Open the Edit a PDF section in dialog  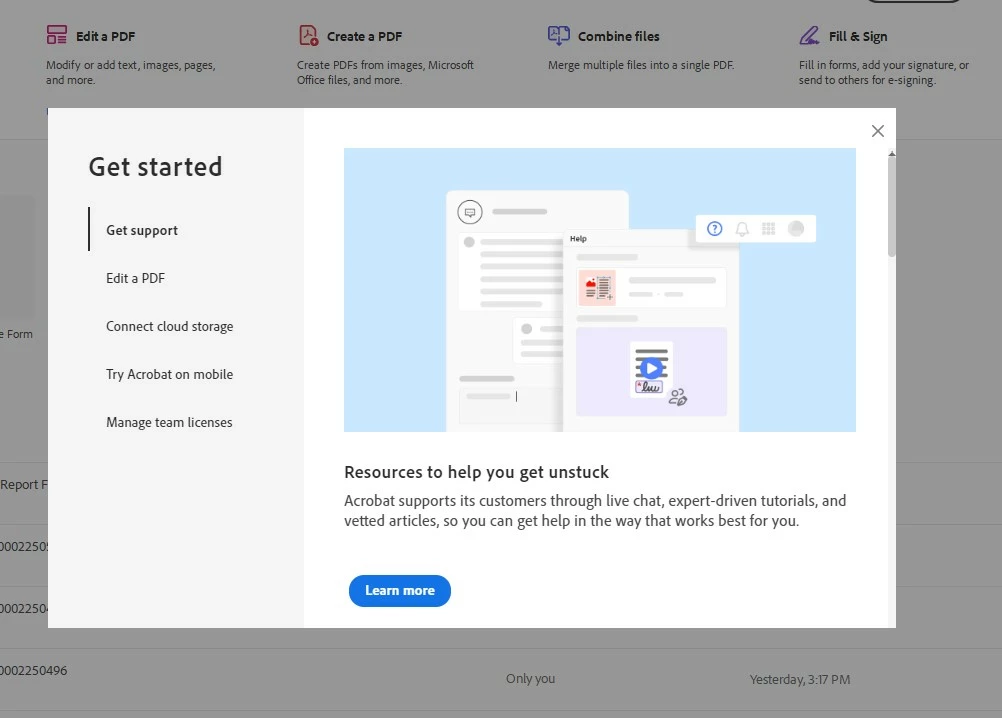tap(135, 279)
